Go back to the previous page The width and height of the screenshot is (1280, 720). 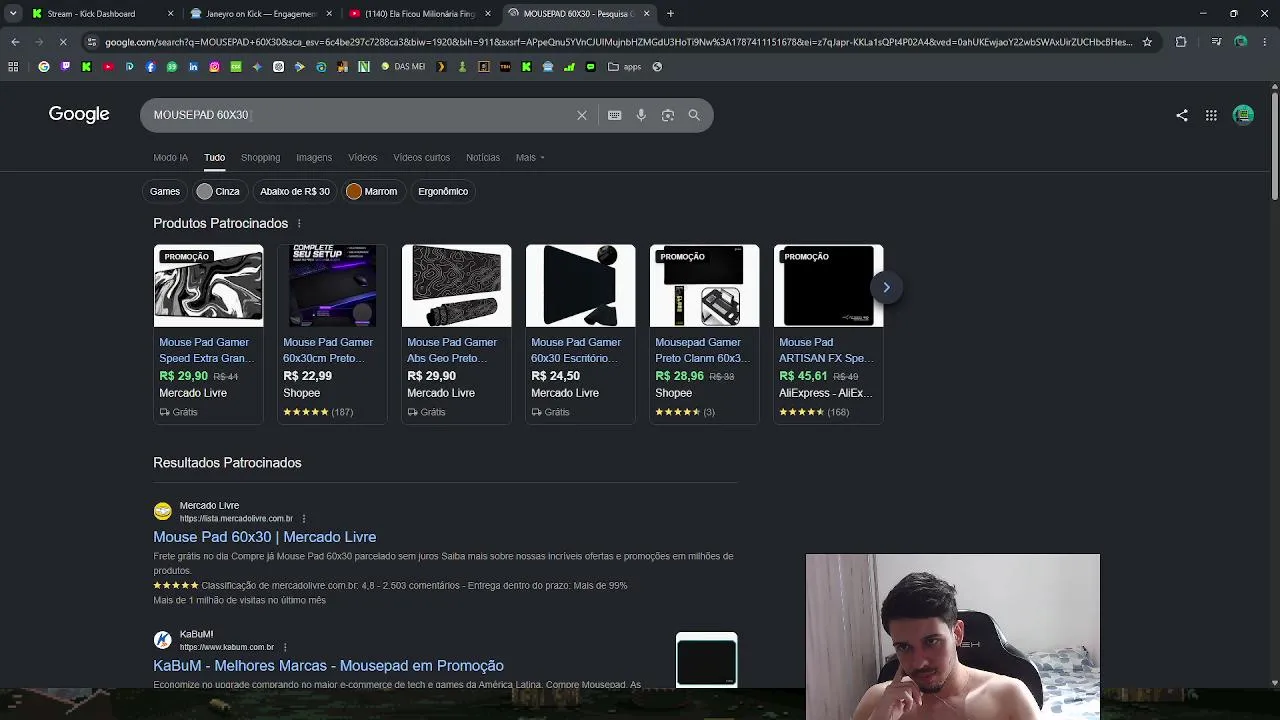[15, 42]
